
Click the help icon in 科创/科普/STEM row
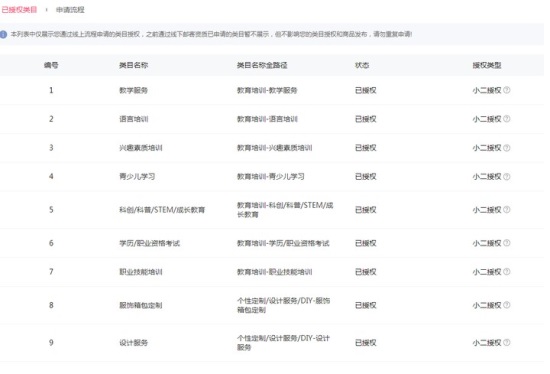pyautogui.click(x=507, y=209)
